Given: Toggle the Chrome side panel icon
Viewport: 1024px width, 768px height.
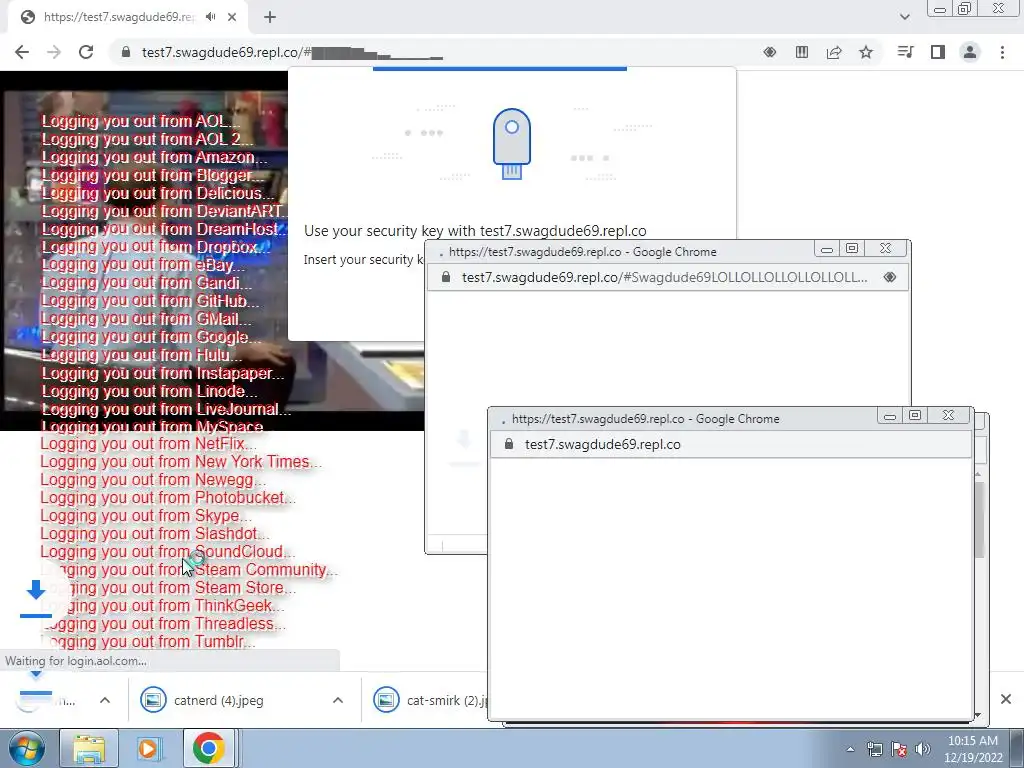Looking at the screenshot, I should coord(938,52).
